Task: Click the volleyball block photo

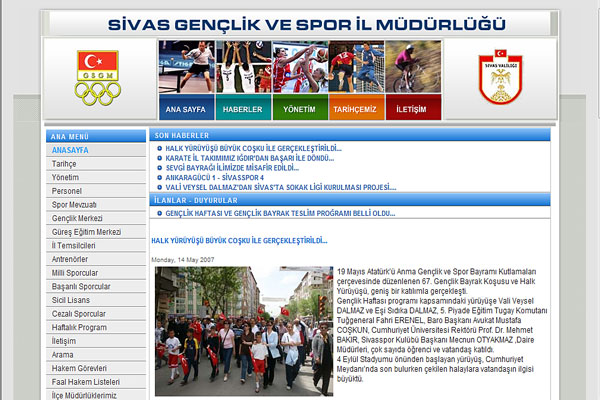Action: tap(243, 67)
